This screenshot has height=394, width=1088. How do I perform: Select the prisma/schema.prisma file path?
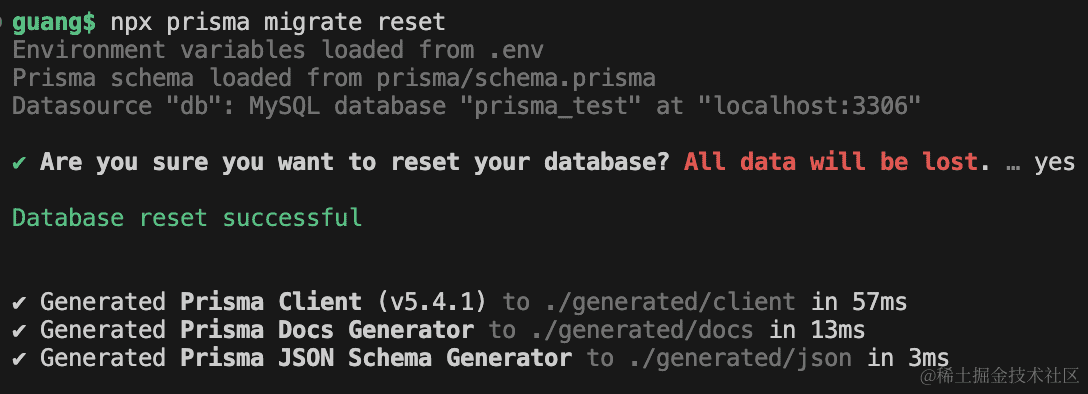click(x=516, y=78)
